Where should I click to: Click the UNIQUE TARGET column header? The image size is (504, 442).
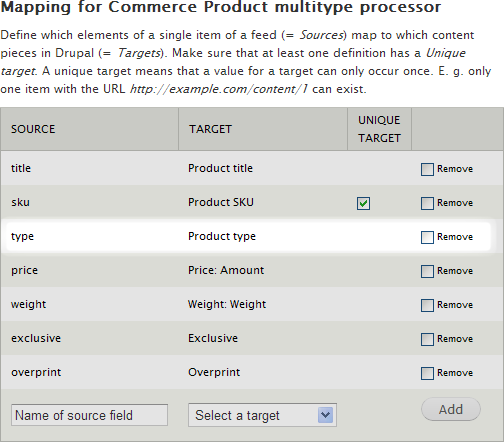pyautogui.click(x=379, y=129)
